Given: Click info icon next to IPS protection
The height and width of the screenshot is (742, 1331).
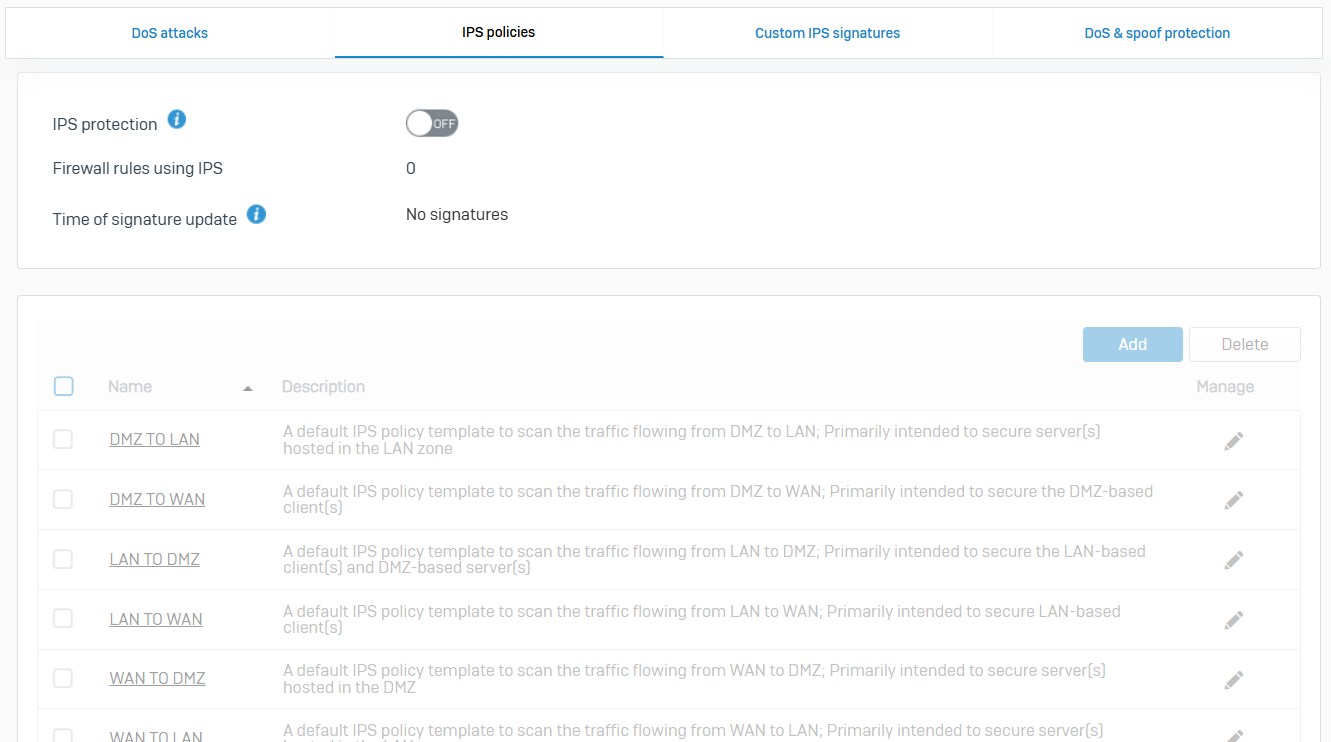Looking at the screenshot, I should pos(177,120).
